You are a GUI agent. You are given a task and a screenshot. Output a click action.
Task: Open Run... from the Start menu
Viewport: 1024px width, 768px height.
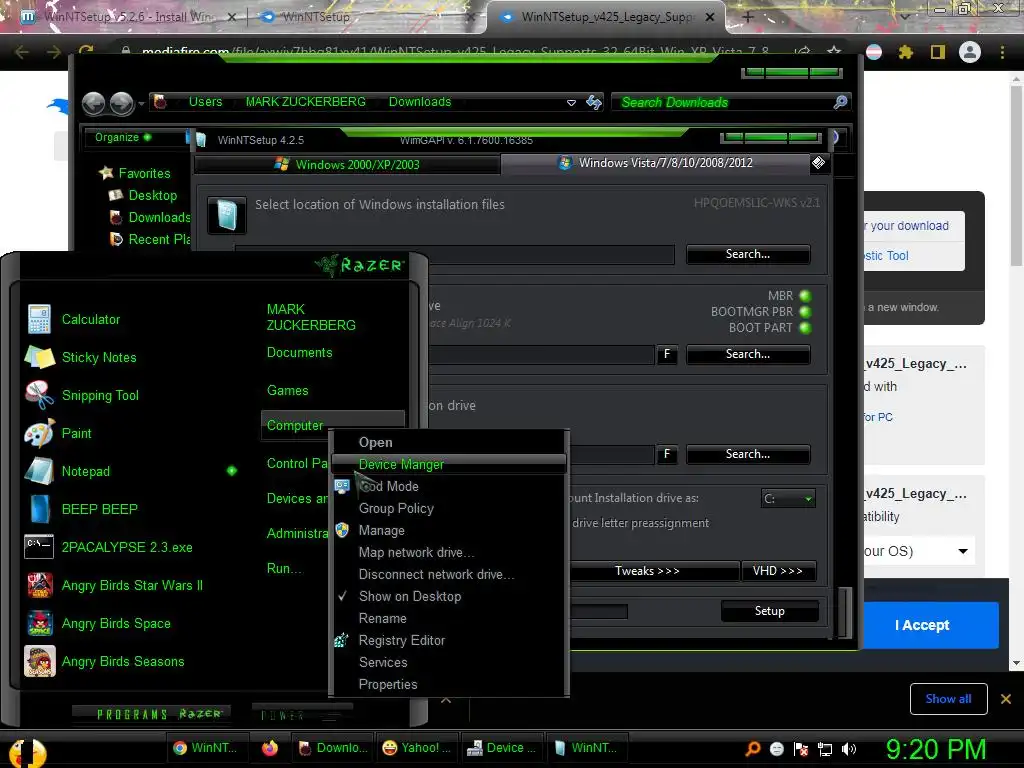point(285,568)
